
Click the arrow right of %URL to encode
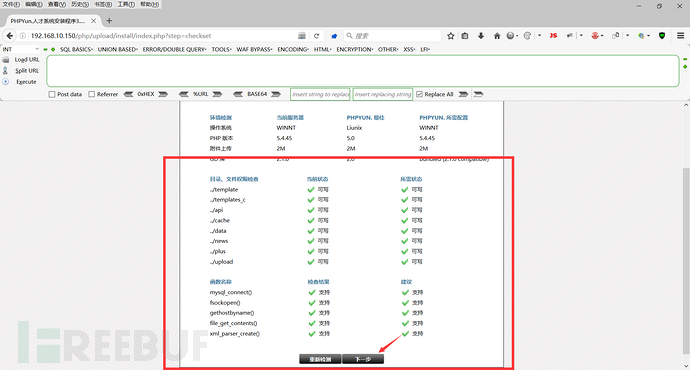217,94
